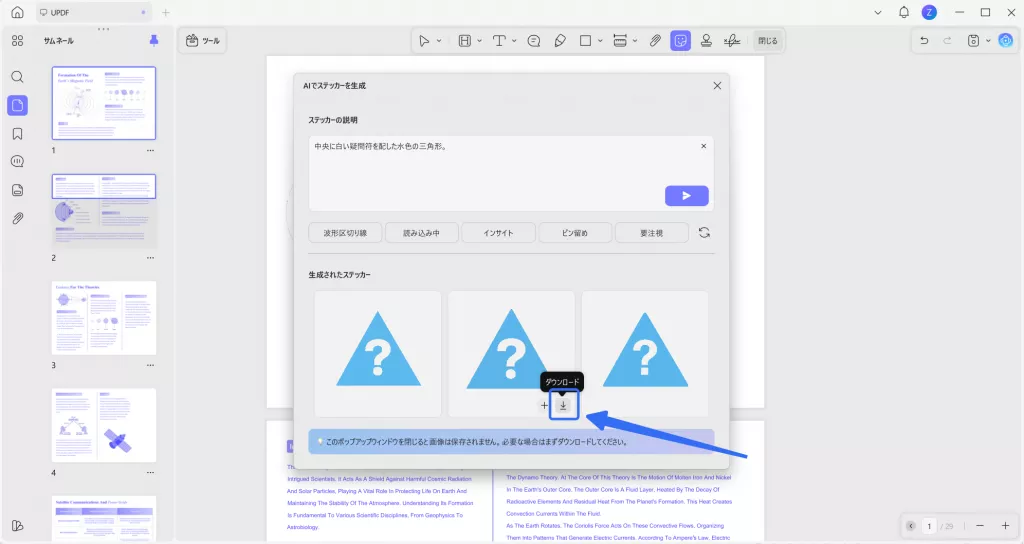Open the comments panel icon in sidebar
This screenshot has height=544, width=1024.
[x=18, y=161]
